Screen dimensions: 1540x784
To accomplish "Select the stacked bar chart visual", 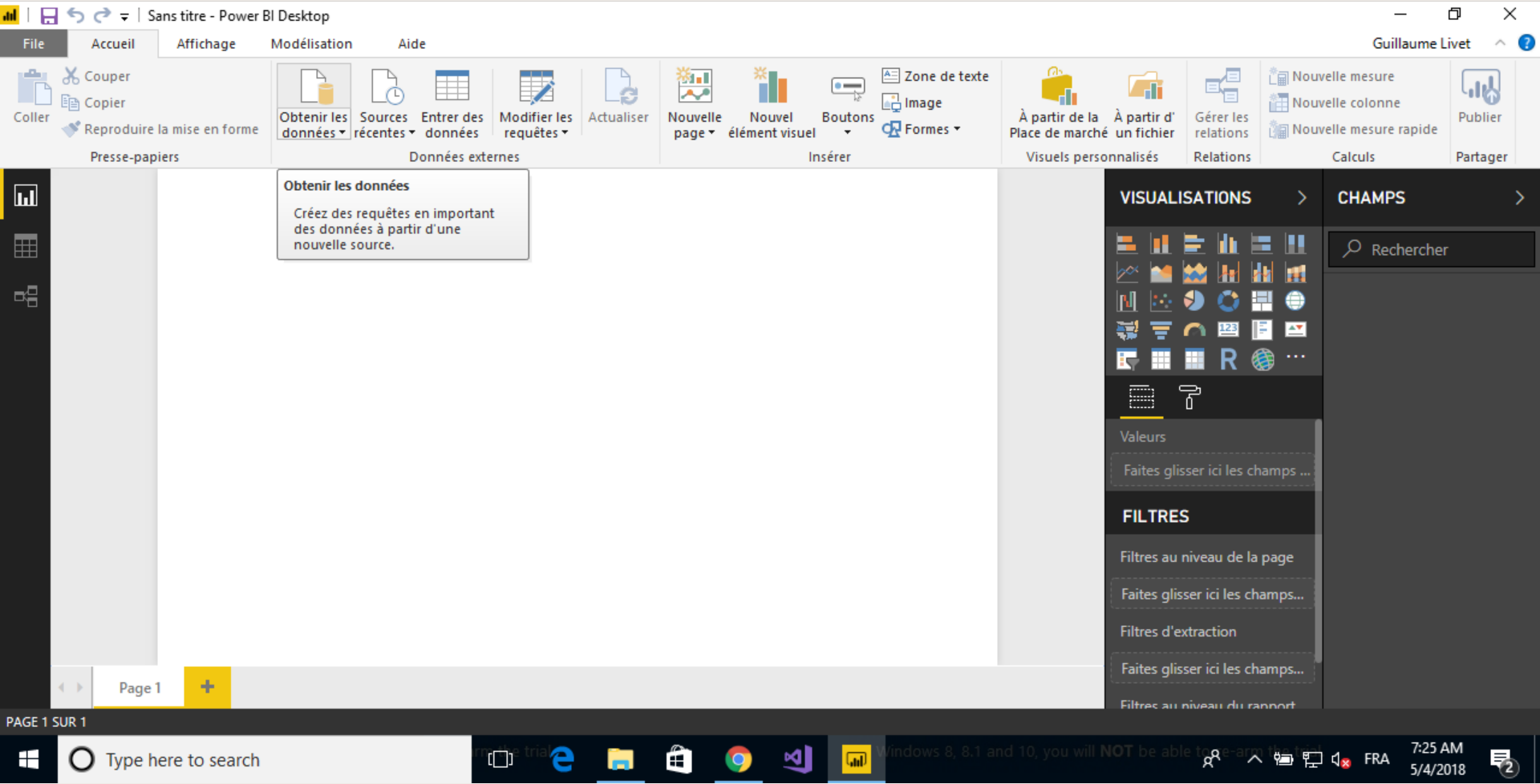I will click(x=1127, y=244).
